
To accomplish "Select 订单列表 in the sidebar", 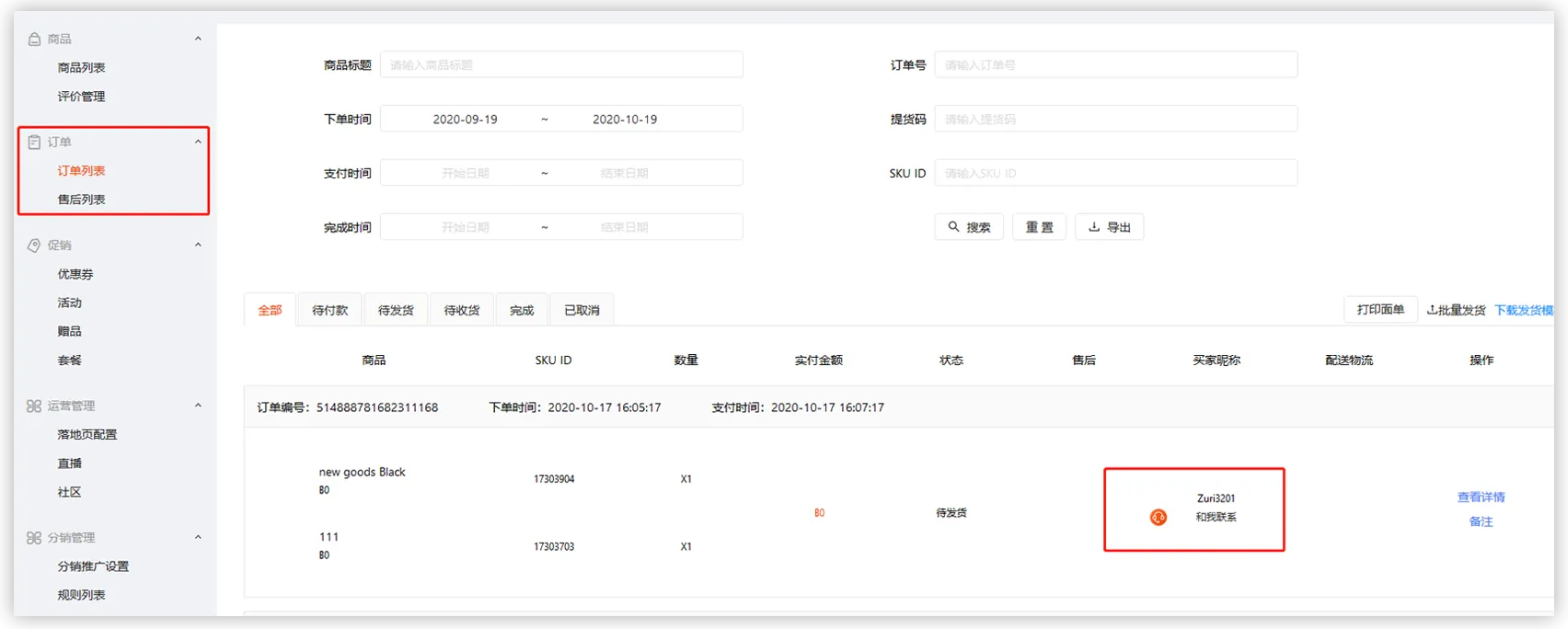I will point(81,171).
